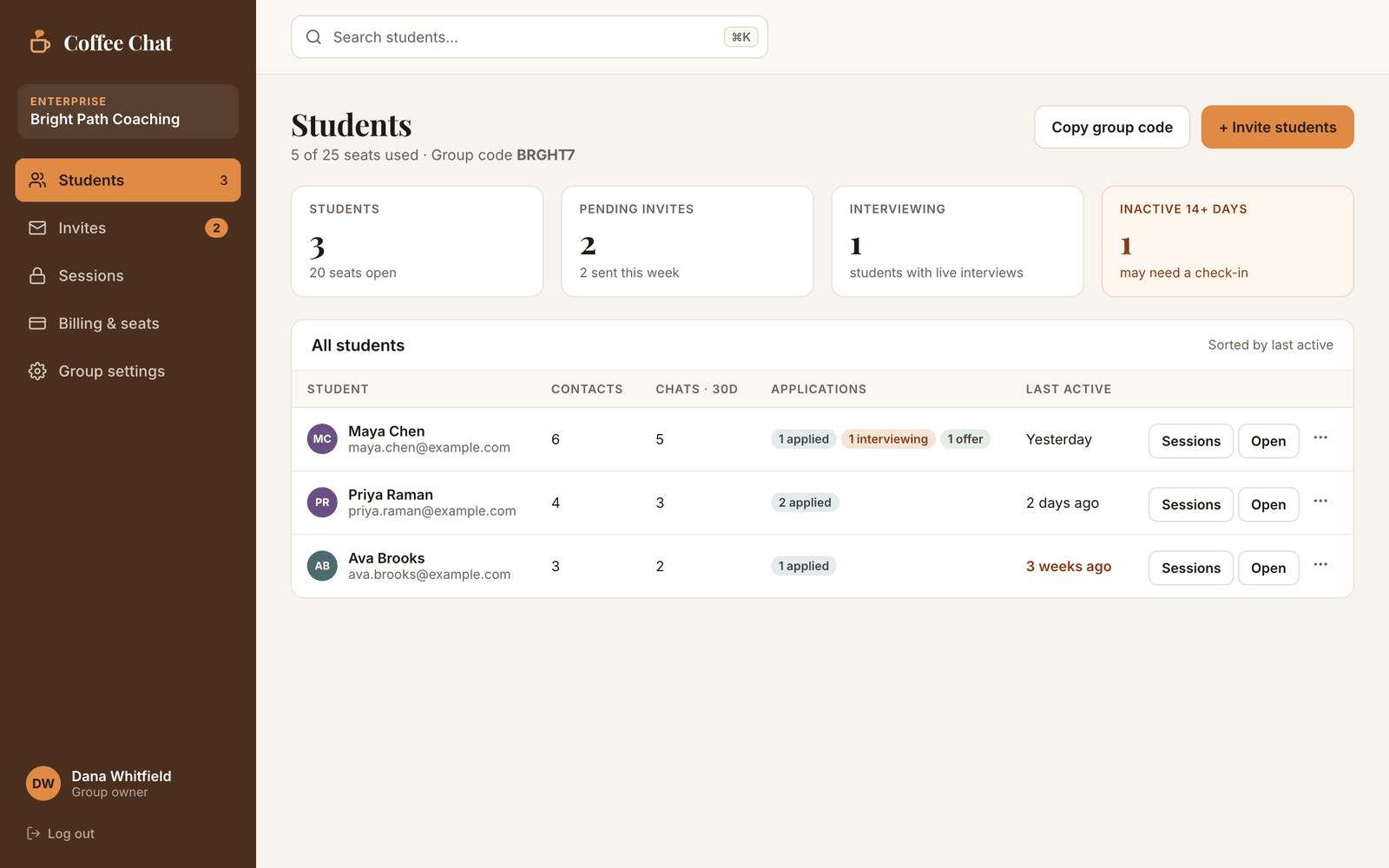Navigate to Billing & seats
Viewport: 1389px width, 868px height.
click(128, 323)
